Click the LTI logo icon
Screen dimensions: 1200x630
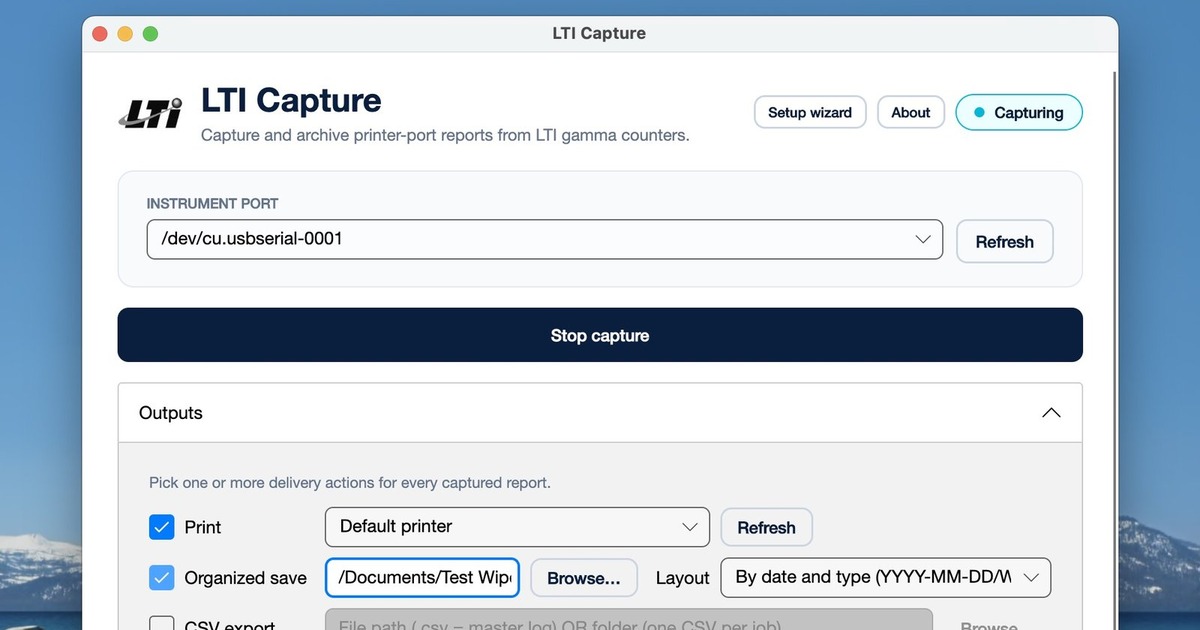click(151, 113)
